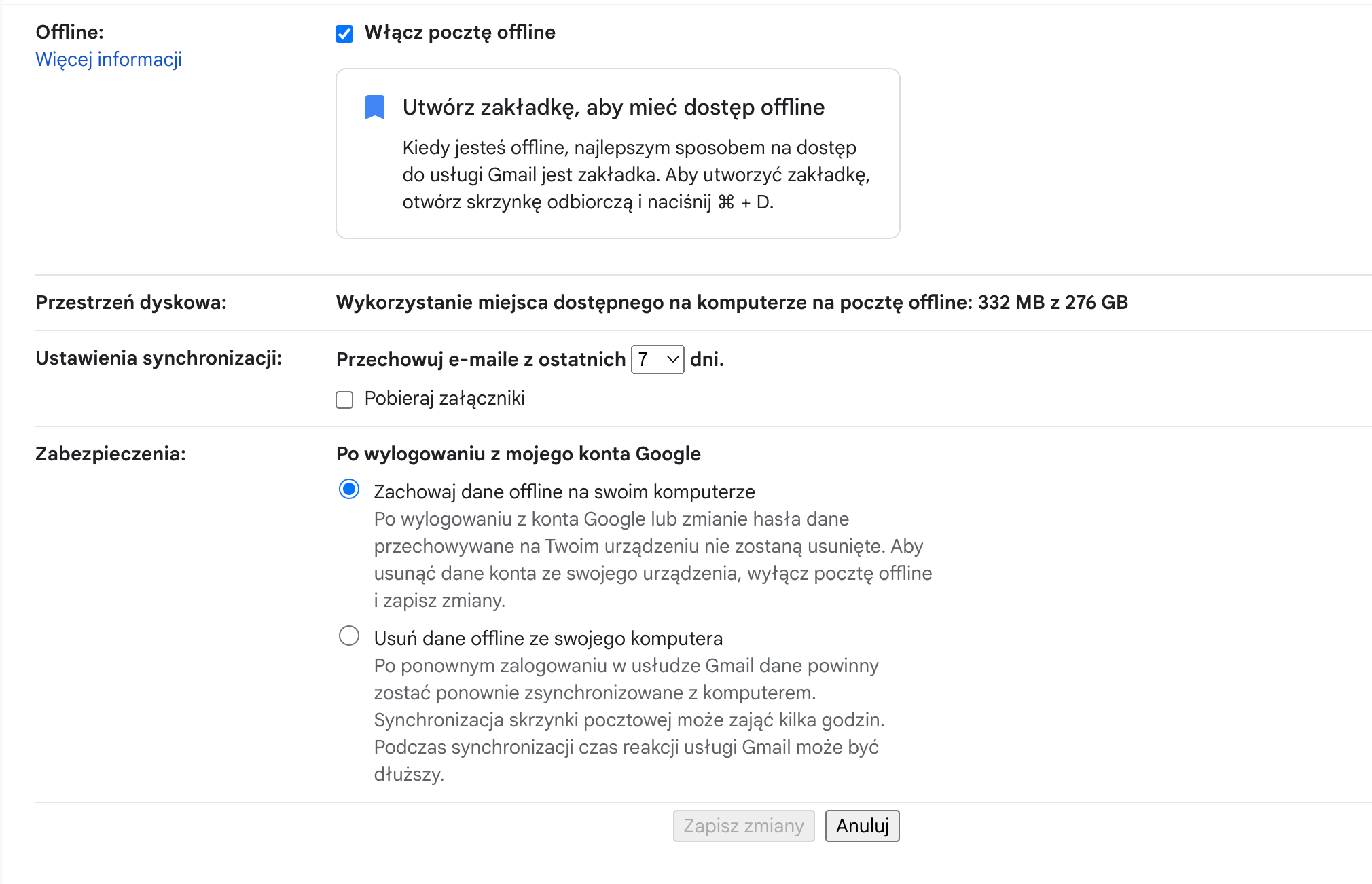Open the days dropdown showing 7
This screenshot has width=1372, height=884.
pos(657,359)
